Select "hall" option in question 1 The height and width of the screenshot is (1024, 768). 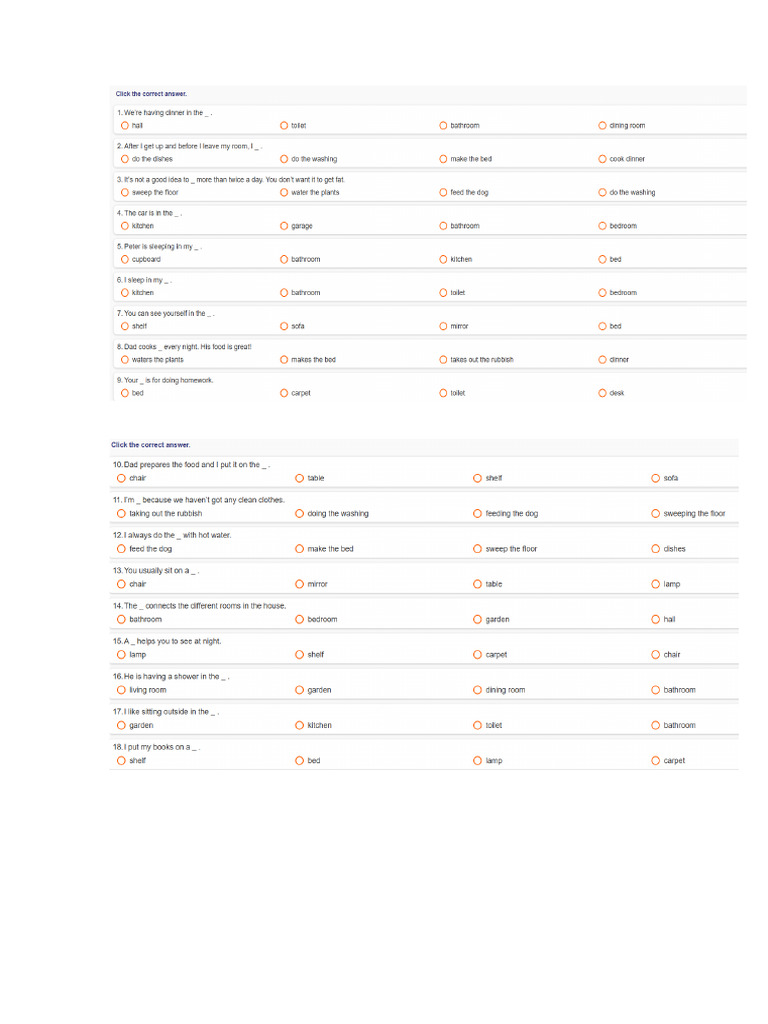(124, 126)
